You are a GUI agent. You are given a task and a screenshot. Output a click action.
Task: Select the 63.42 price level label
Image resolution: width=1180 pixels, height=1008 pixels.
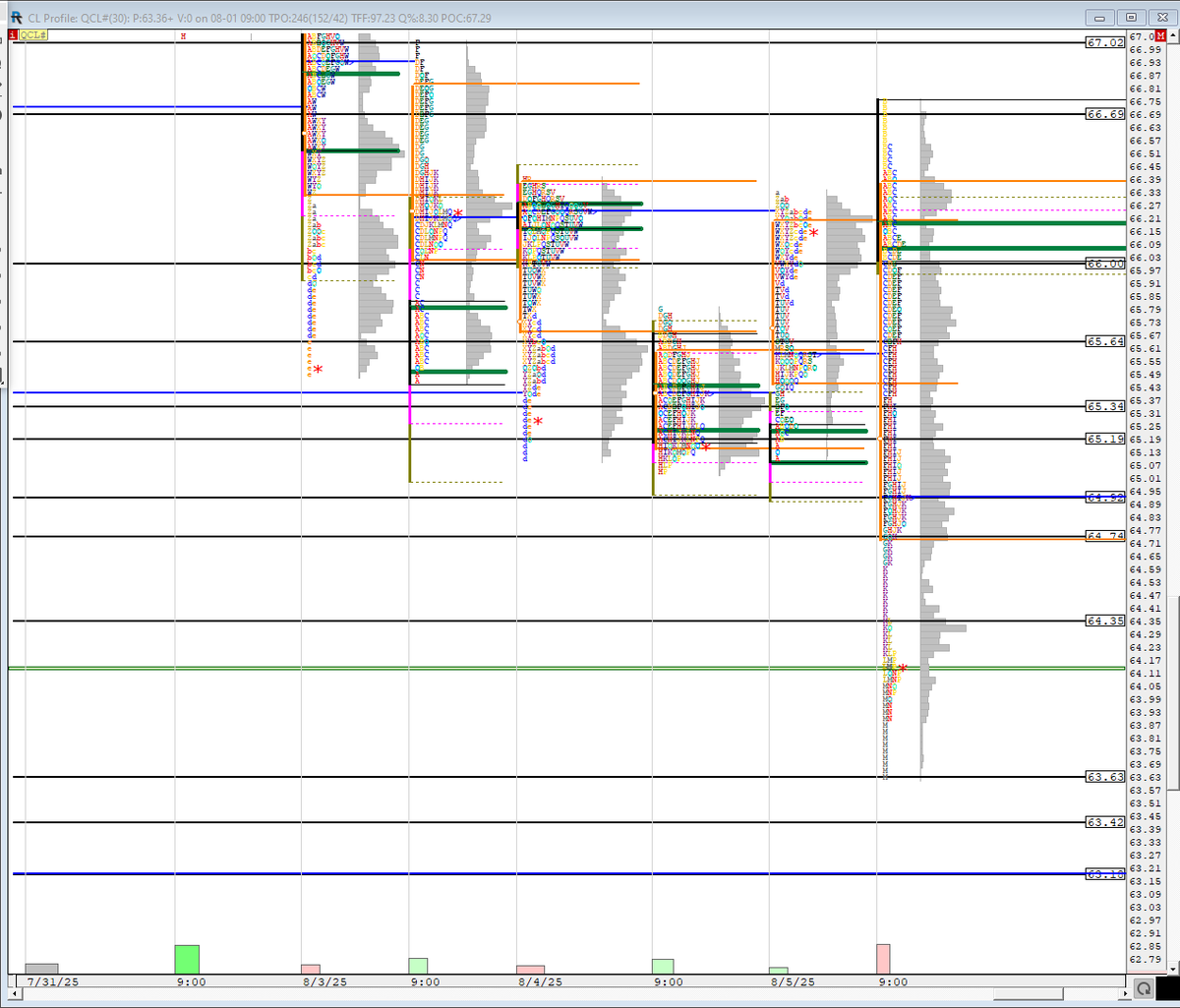pos(1104,822)
